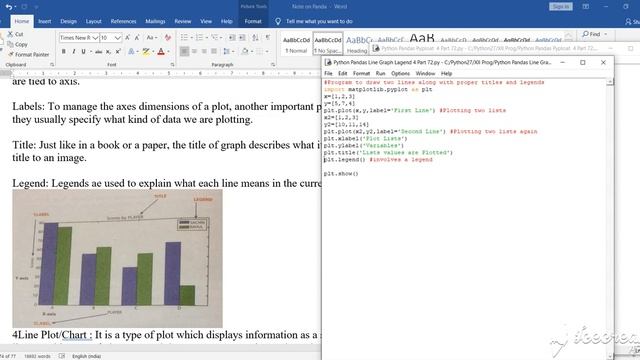Open the Edit menu in the IDLE window

[343, 73]
